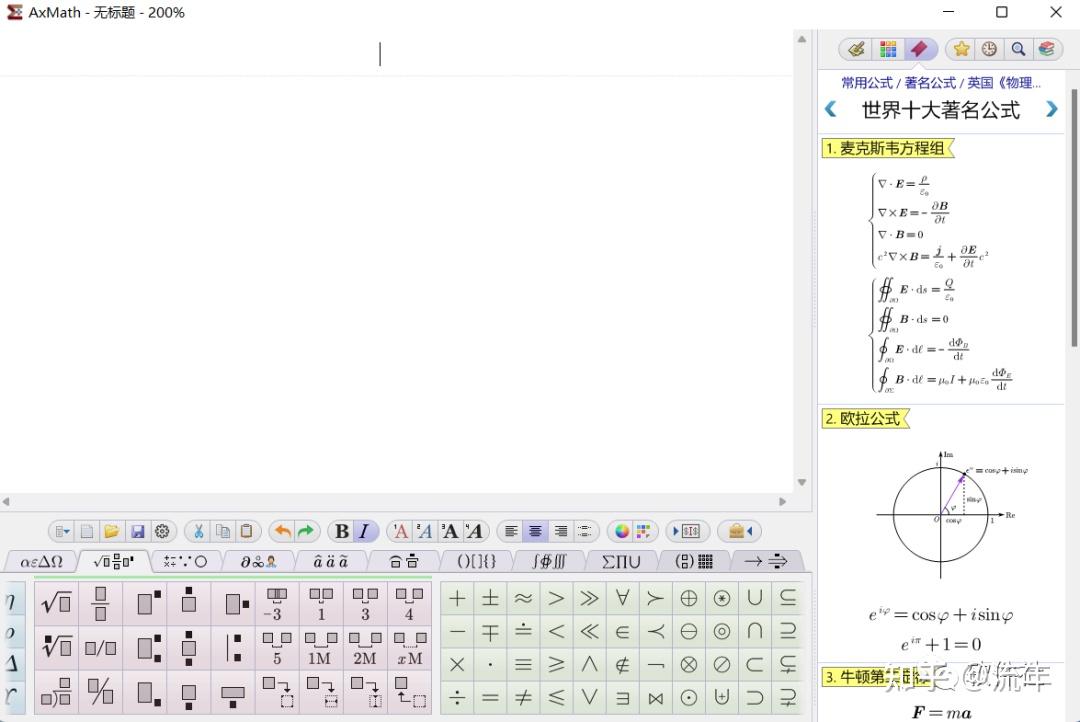1080x722 pixels.
Task: Insert the nth root template
Action: point(56,648)
